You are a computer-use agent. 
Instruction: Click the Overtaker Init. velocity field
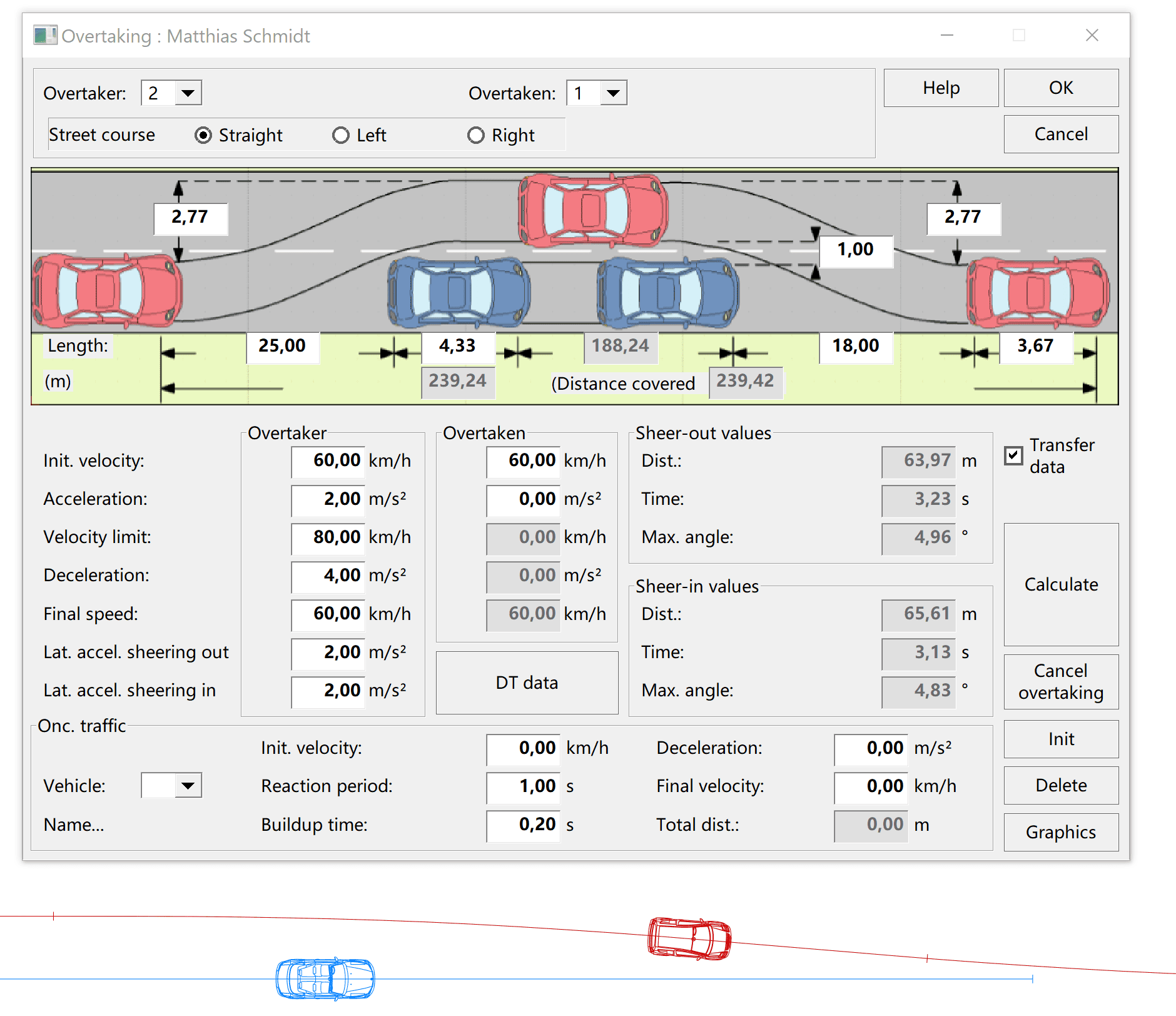(x=328, y=460)
